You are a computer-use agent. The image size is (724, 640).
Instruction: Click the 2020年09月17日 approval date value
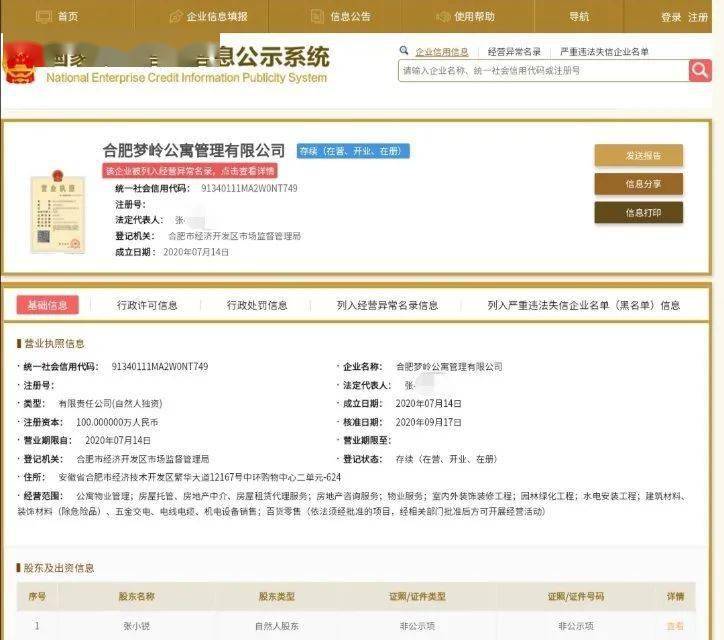tap(428, 422)
